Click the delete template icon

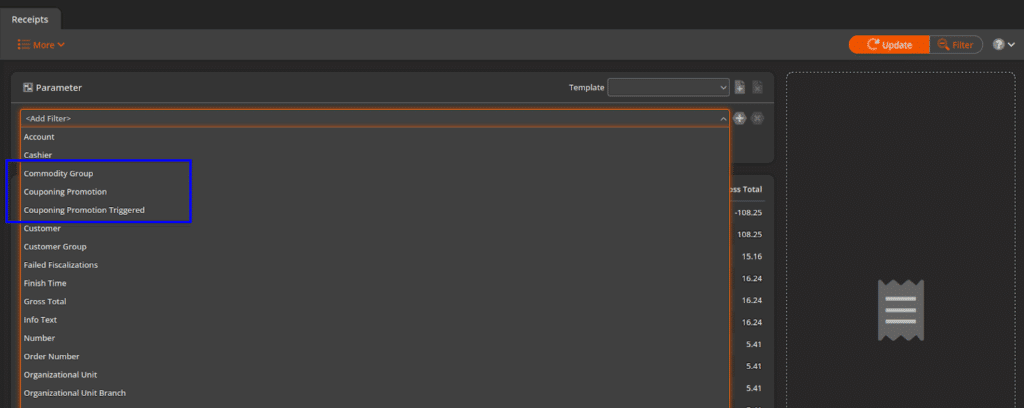[x=757, y=87]
